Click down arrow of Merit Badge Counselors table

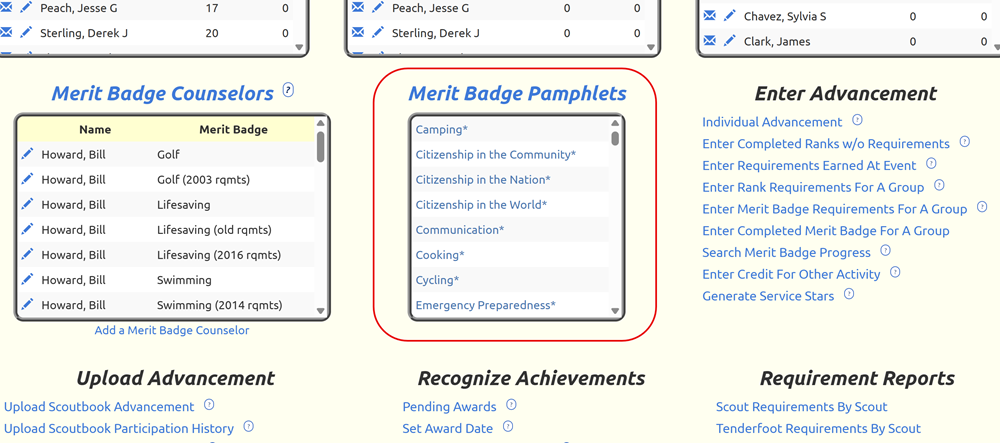(320, 311)
